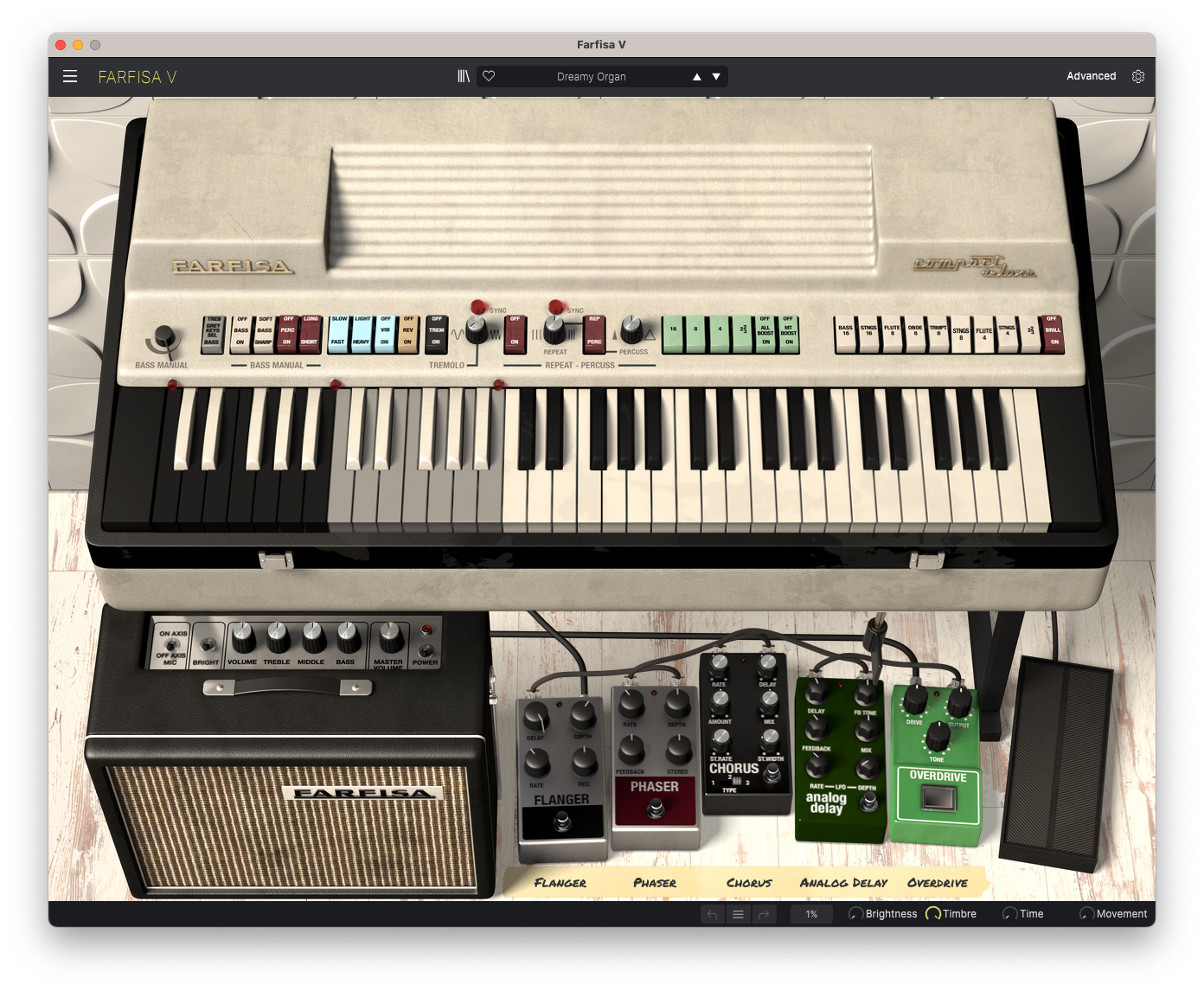Click the amp Volume knob

click(x=243, y=638)
